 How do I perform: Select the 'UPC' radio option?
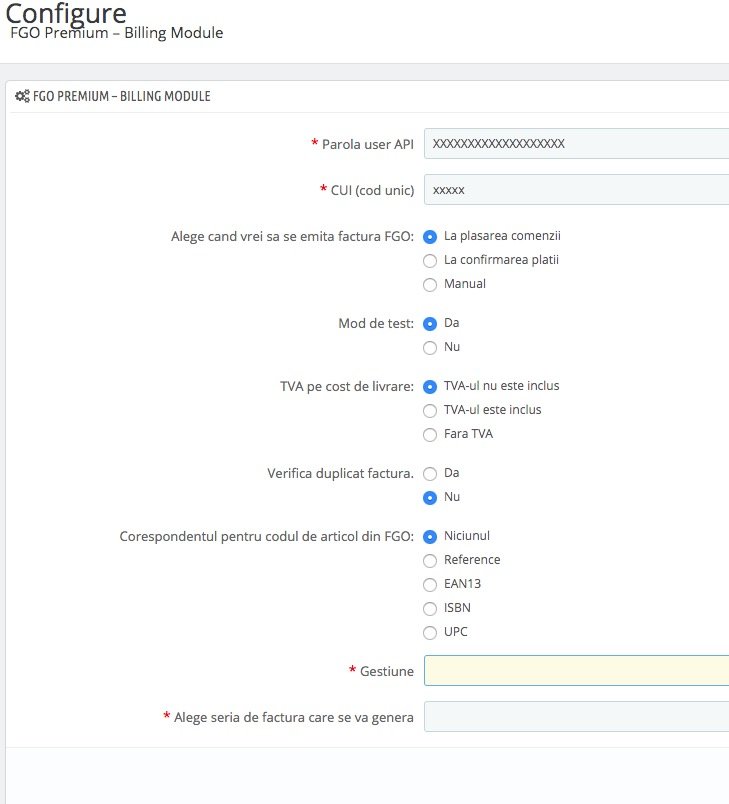430,633
